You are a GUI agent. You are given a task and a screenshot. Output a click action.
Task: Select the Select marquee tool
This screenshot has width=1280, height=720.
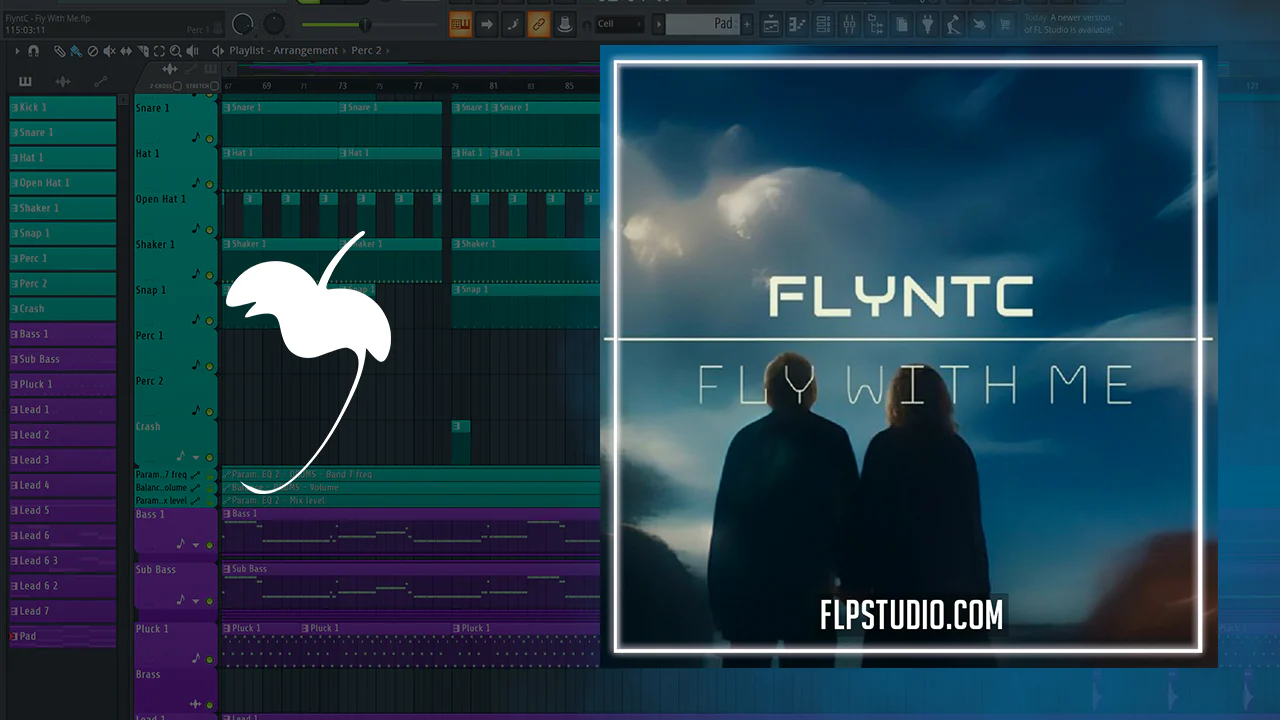[x=160, y=50]
